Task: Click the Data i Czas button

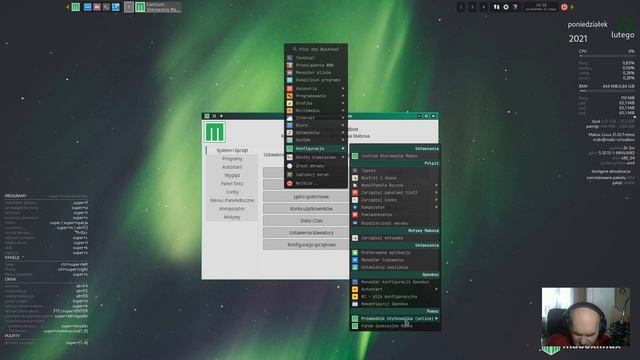Action: pos(306,221)
